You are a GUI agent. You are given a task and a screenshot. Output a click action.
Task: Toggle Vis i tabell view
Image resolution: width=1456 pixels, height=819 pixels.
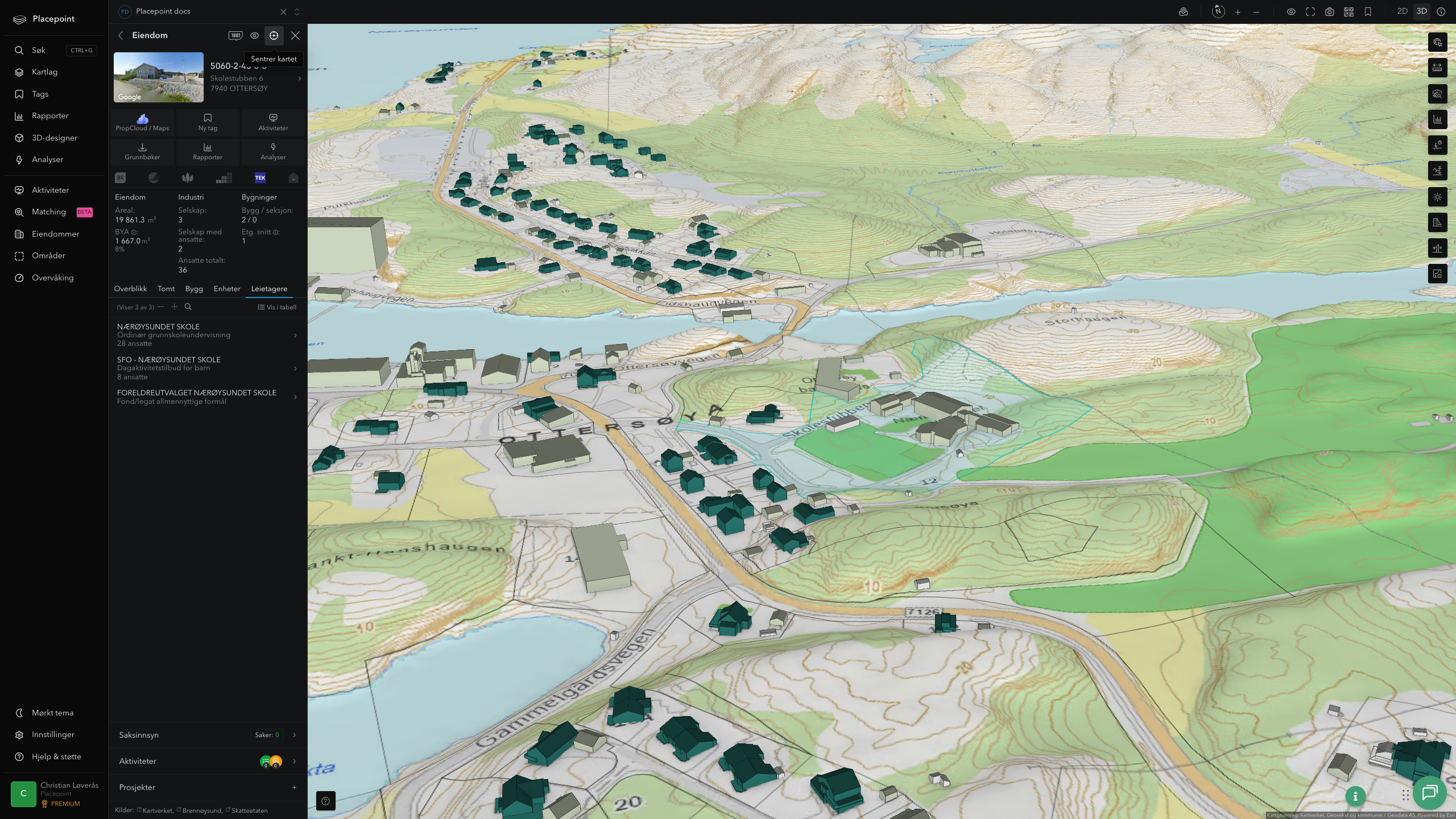click(x=277, y=307)
